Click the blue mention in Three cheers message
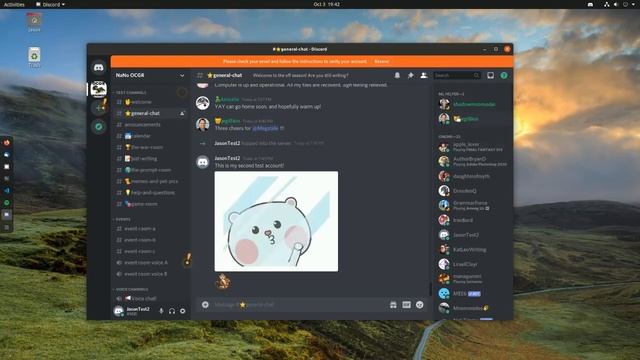Screen dimensions: 640x360 [x=266, y=128]
